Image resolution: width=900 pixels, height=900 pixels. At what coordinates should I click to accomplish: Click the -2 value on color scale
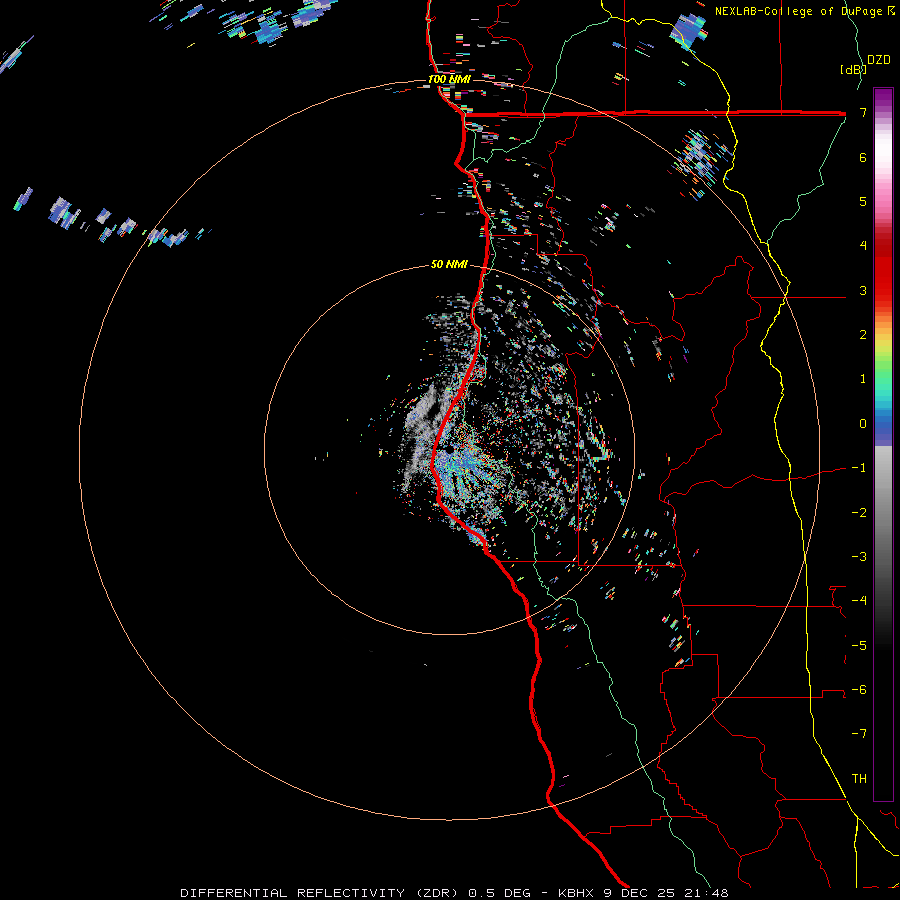point(859,513)
